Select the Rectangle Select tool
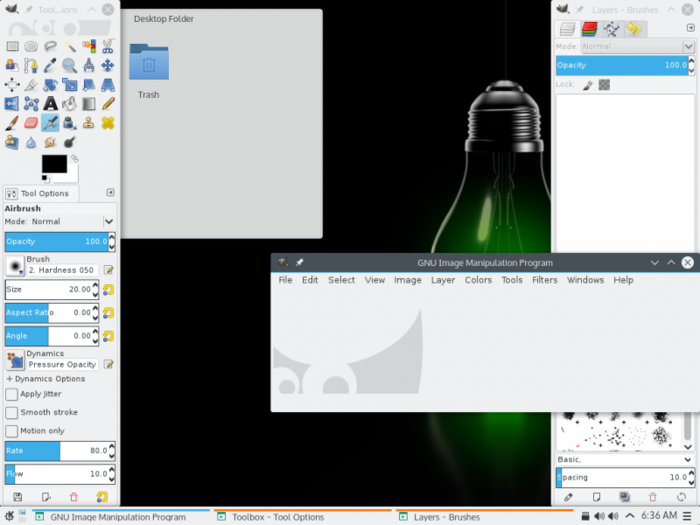Screen dimensions: 700x525 coord(12,46)
